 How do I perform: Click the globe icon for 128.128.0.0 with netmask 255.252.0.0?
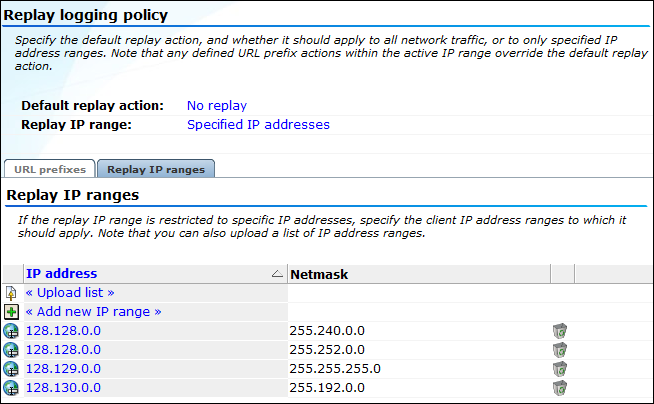(11, 350)
